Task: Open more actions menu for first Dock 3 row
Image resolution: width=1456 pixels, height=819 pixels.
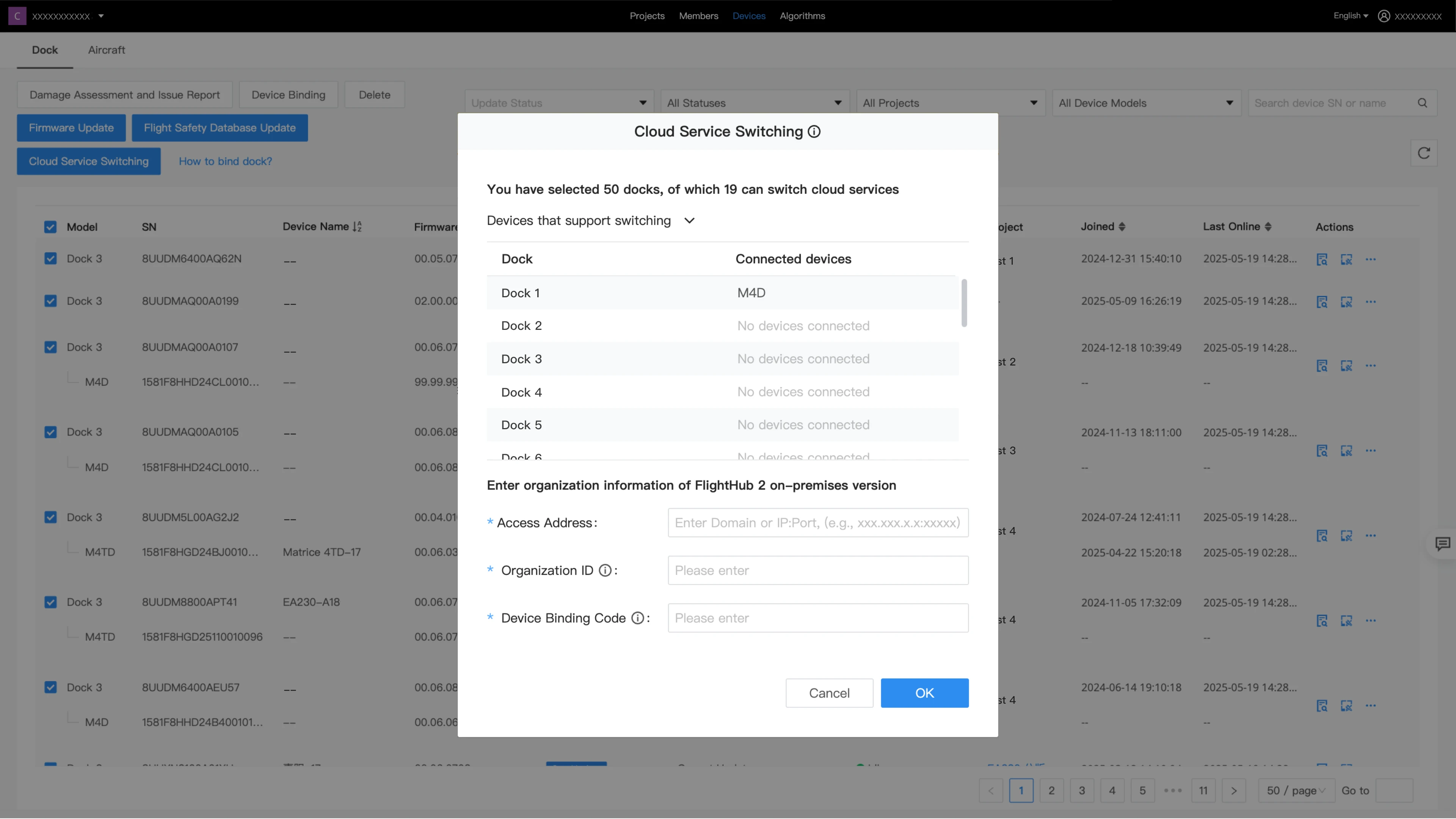Action: (x=1371, y=259)
